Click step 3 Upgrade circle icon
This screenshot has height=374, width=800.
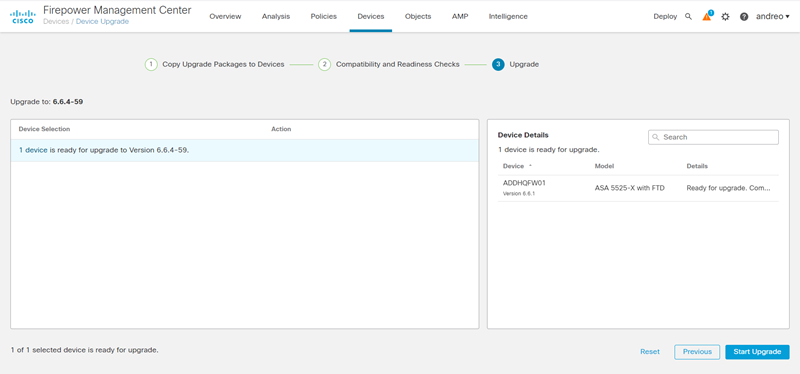coord(498,65)
